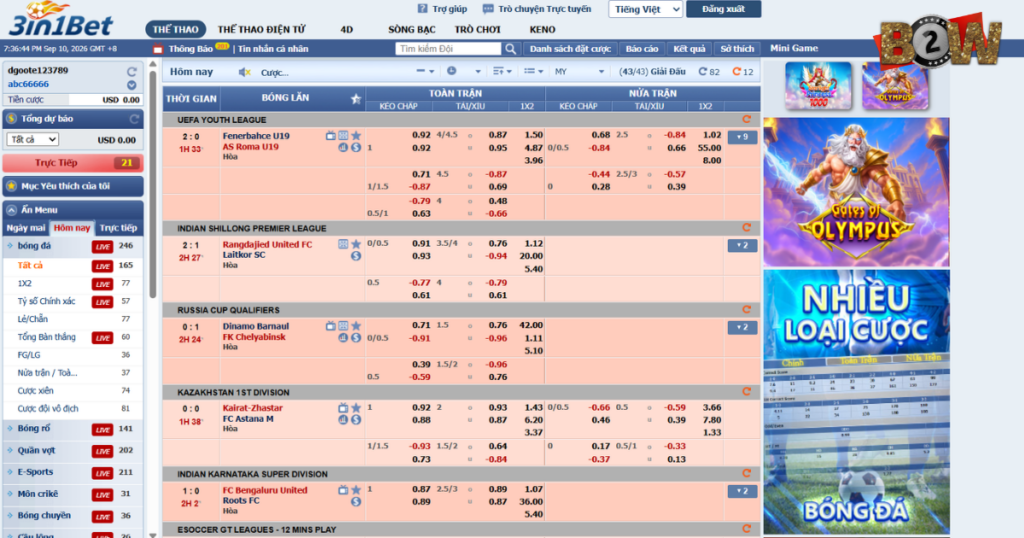
Task: Open the MY odds type dropdown
Action: coord(579,72)
